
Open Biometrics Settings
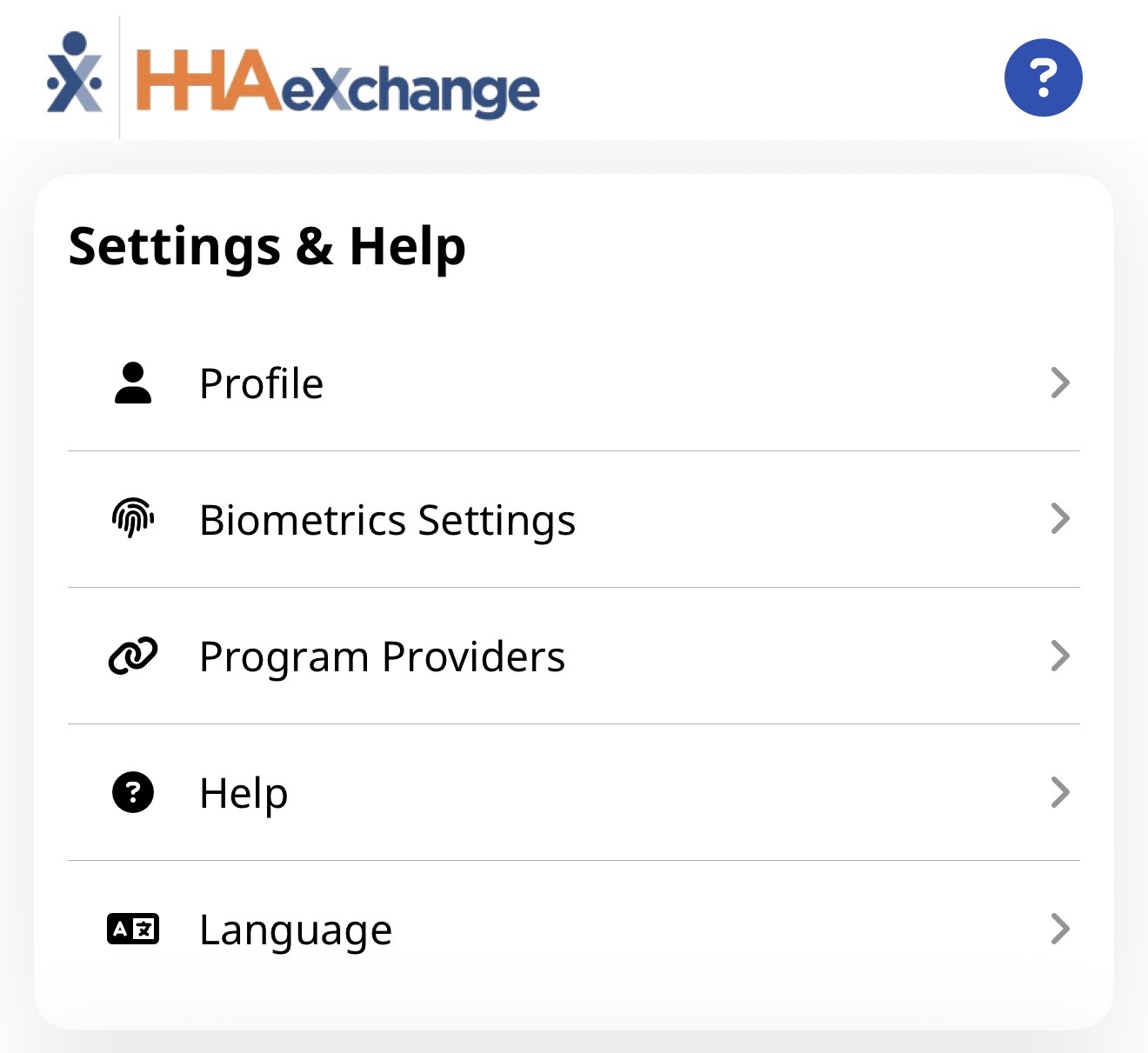pos(387,520)
